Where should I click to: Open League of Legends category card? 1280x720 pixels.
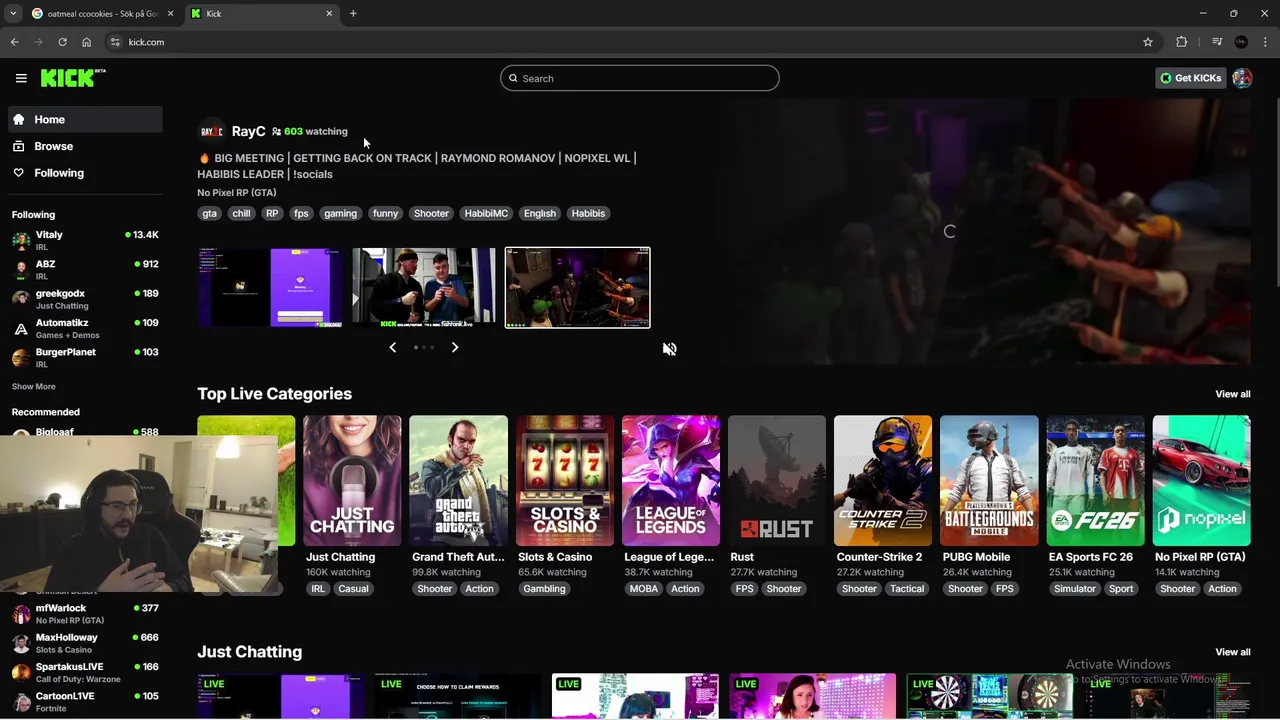pyautogui.click(x=670, y=481)
